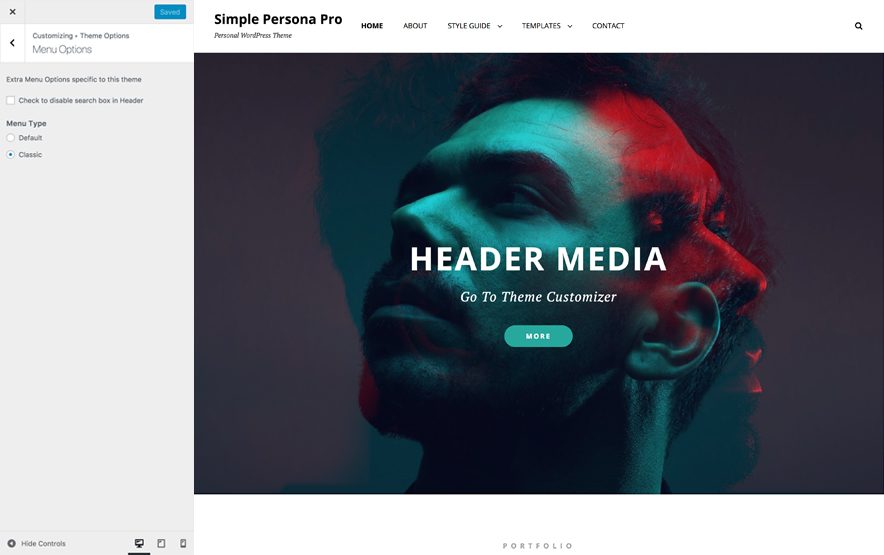Check the disable search box in Header option
The image size is (884, 555).
click(x=11, y=100)
